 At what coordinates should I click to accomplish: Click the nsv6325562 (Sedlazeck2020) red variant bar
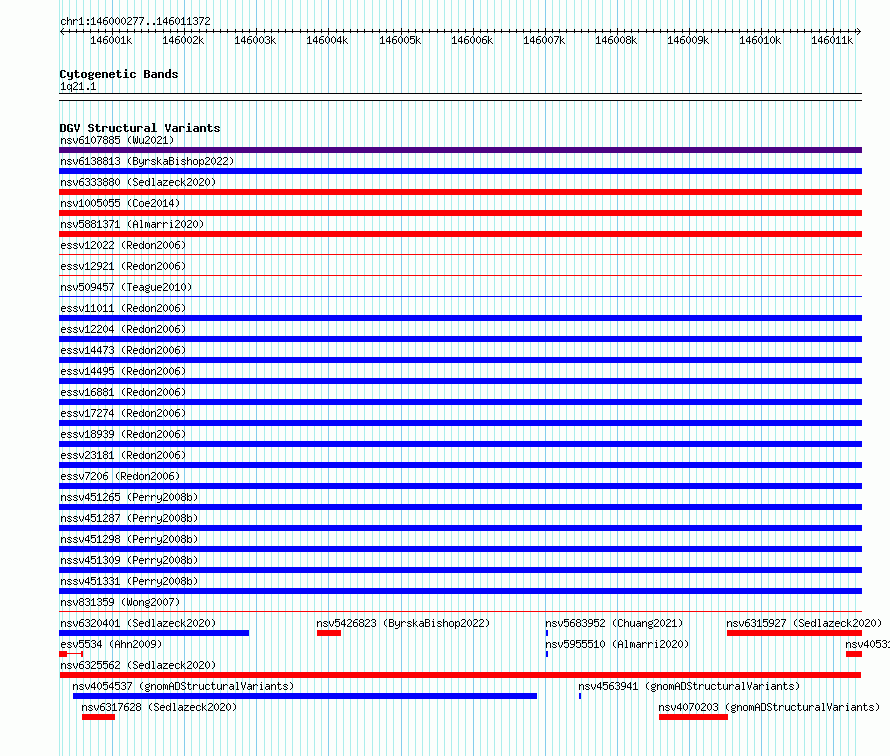pyautogui.click(x=460, y=675)
